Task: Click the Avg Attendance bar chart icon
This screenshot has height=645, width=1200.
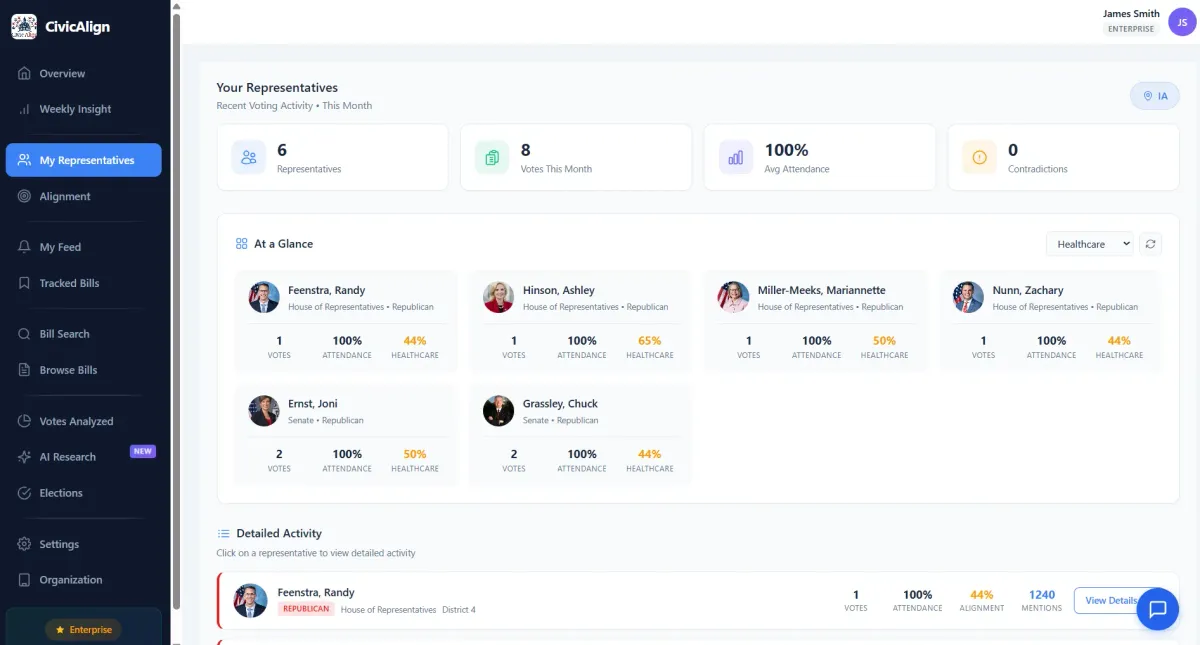Action: click(x=736, y=157)
